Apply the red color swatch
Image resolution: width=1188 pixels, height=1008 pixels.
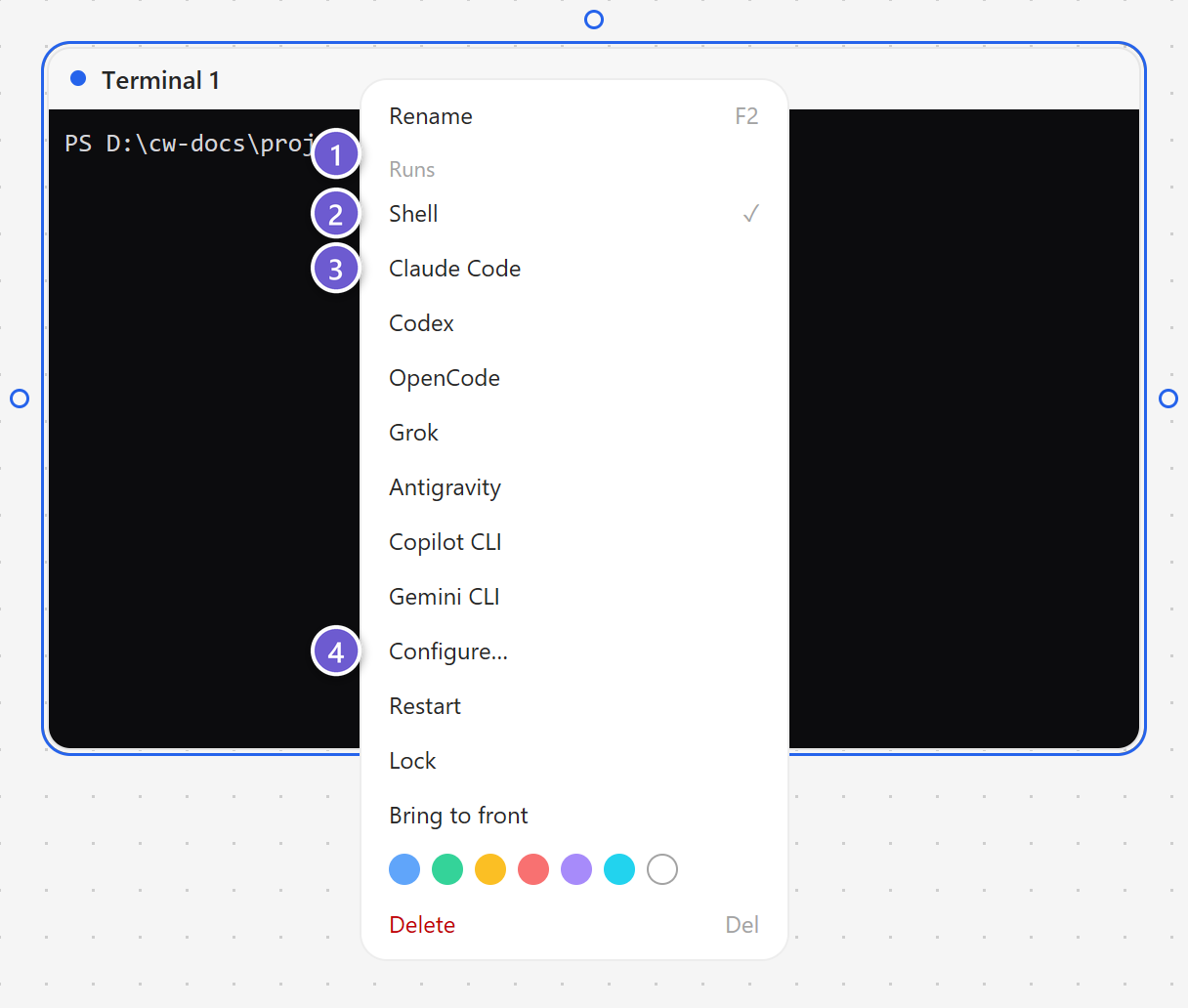point(533,869)
